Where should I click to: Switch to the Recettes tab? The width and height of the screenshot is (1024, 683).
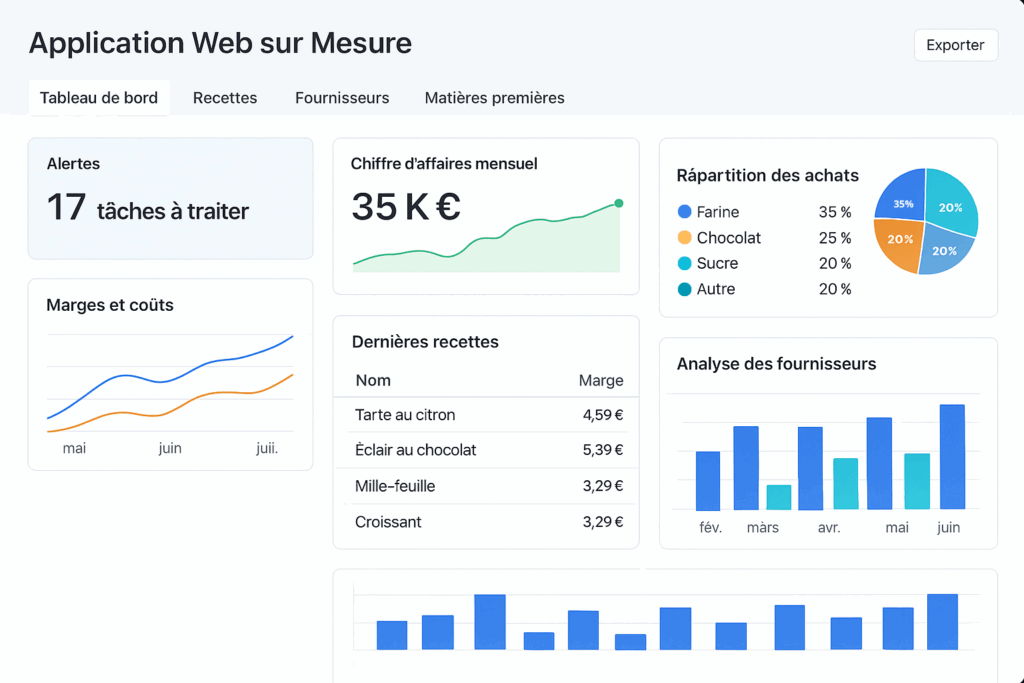[x=225, y=98]
